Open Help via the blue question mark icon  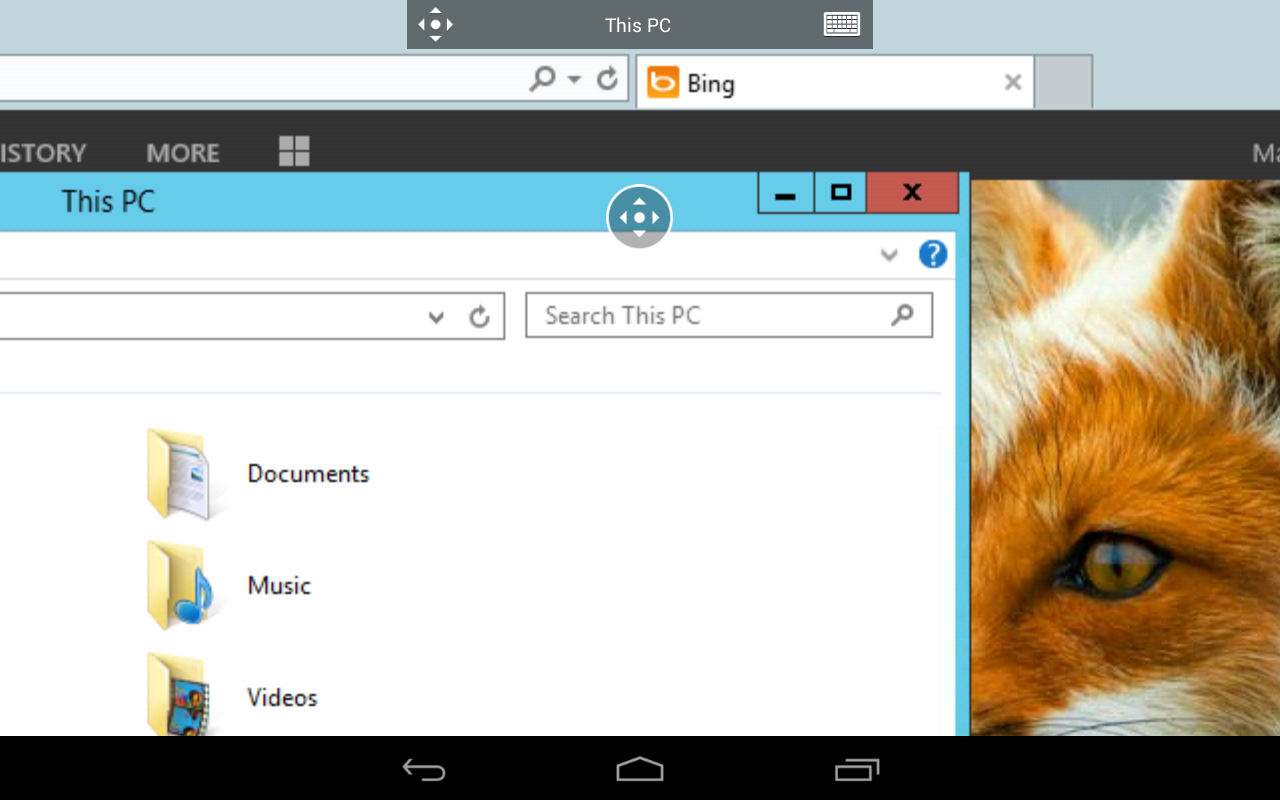932,254
